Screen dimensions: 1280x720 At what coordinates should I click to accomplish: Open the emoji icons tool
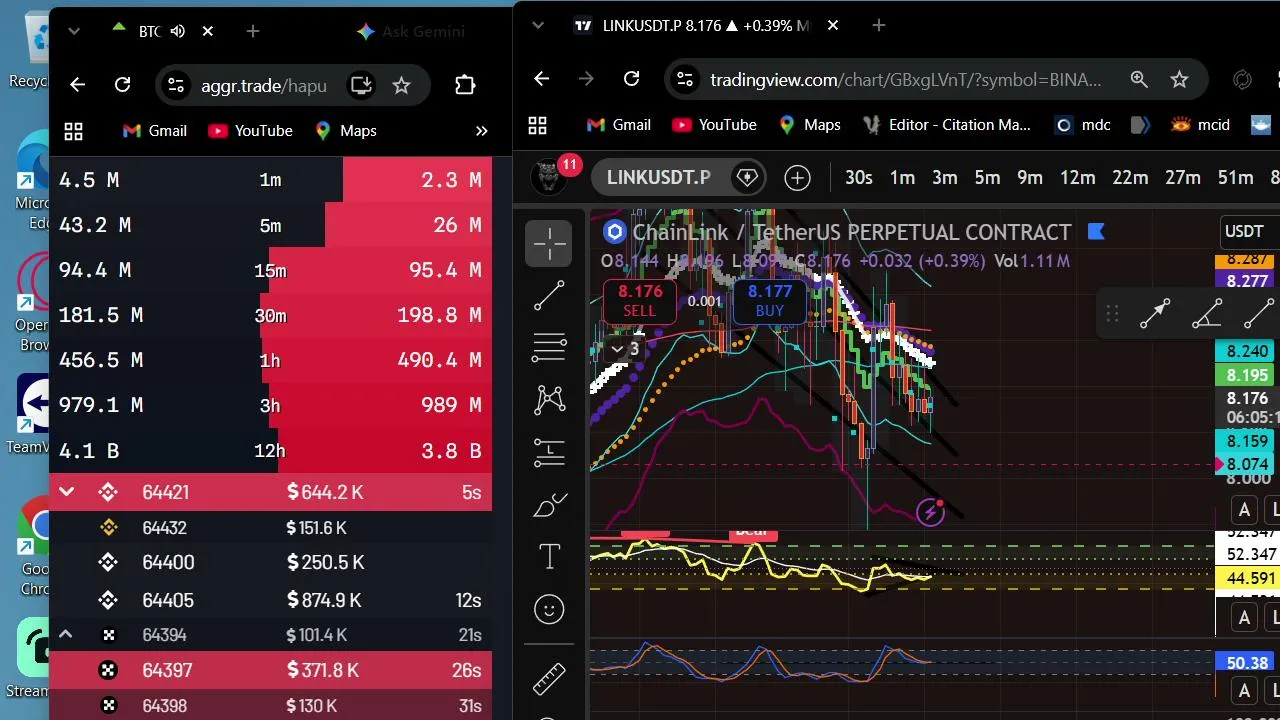pyautogui.click(x=549, y=609)
